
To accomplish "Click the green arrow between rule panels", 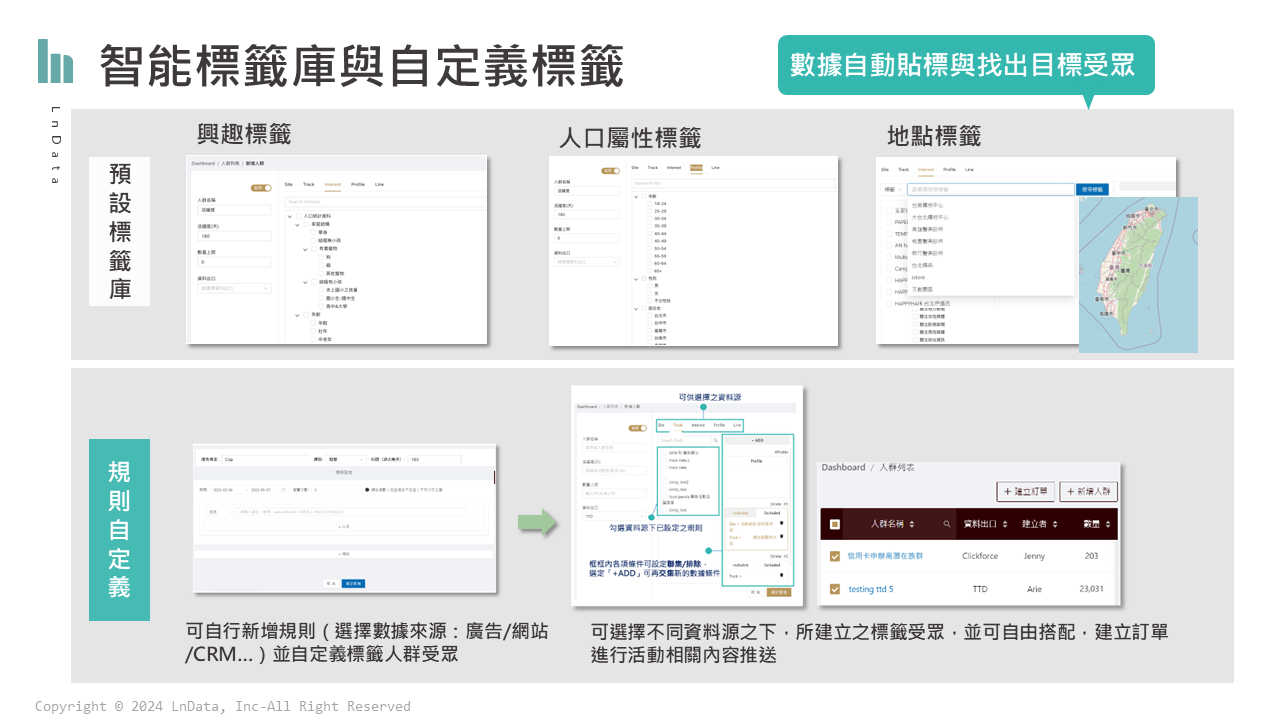I will pyautogui.click(x=537, y=521).
